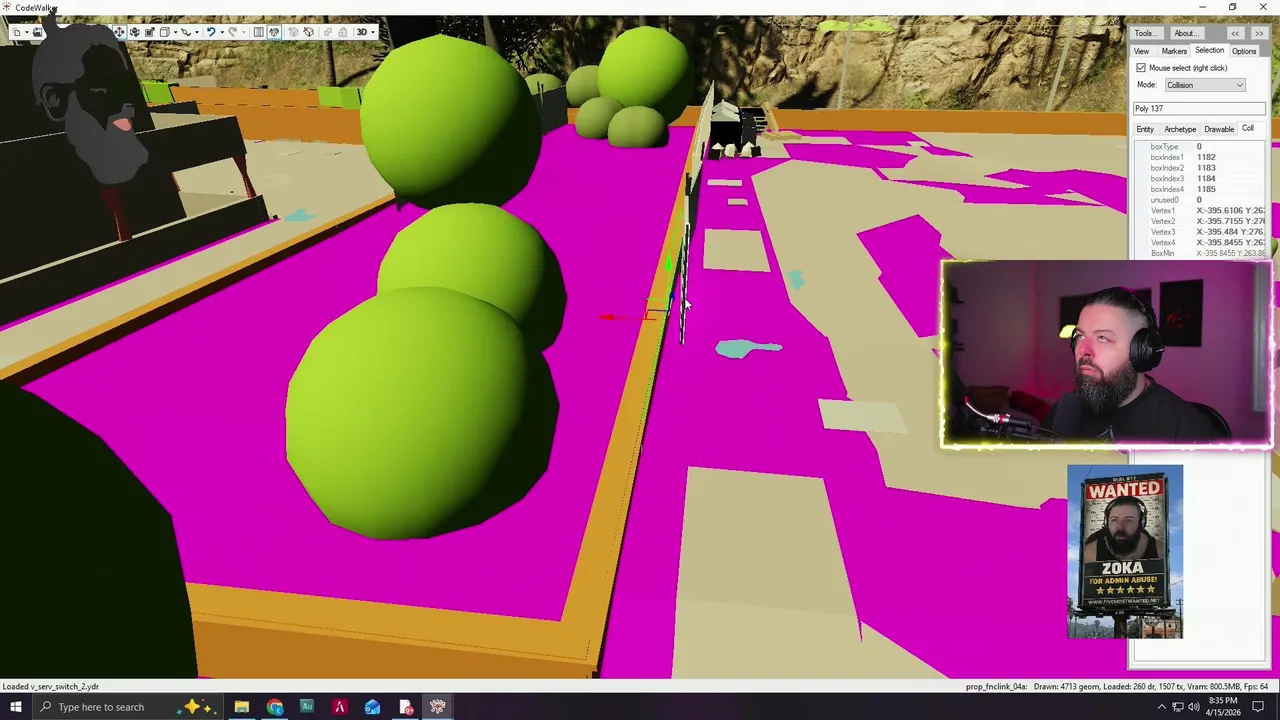The width and height of the screenshot is (1280, 720).
Task: Click the About... button
Action: (x=1185, y=33)
